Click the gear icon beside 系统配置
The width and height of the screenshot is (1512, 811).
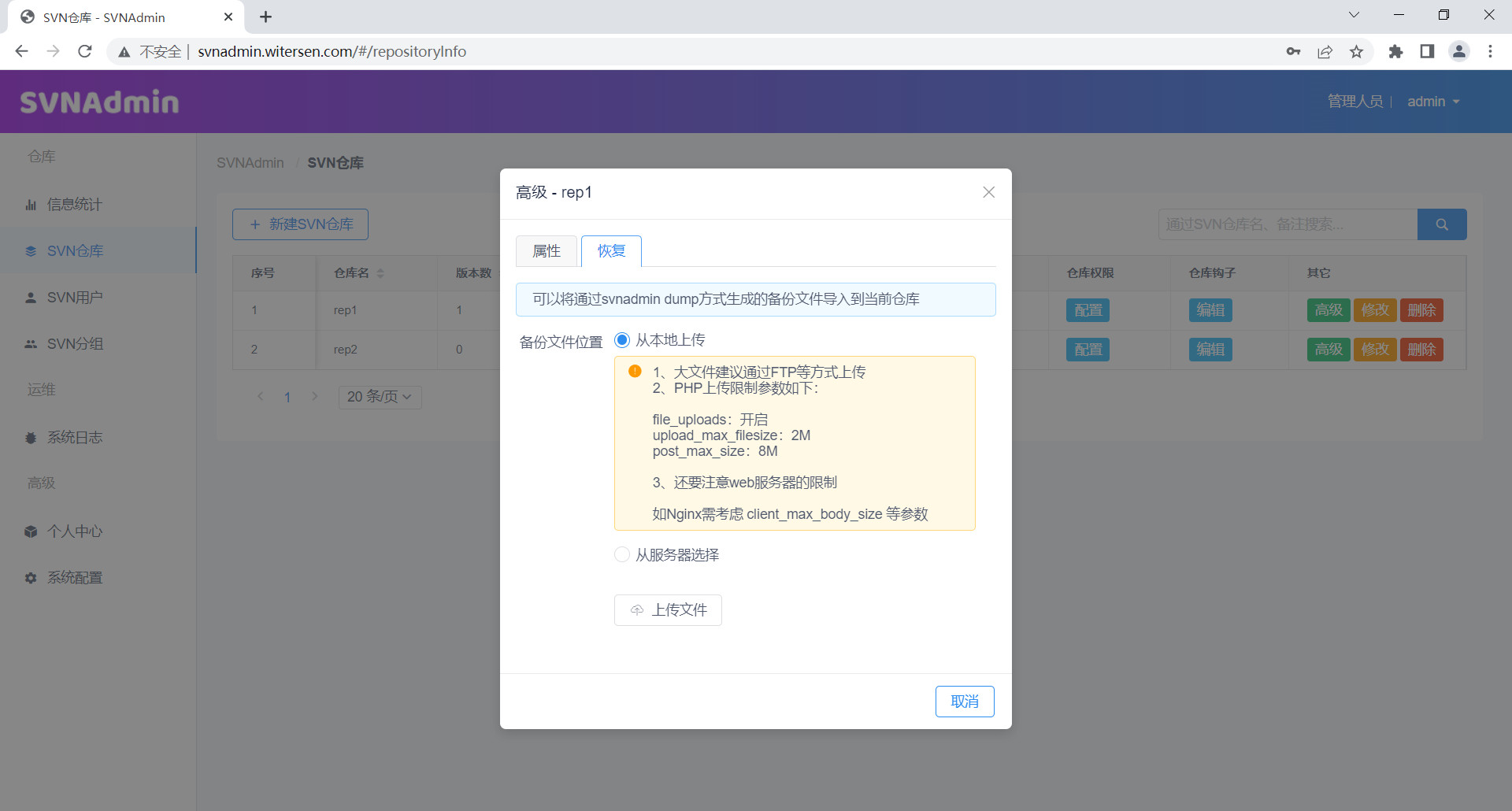click(31, 578)
